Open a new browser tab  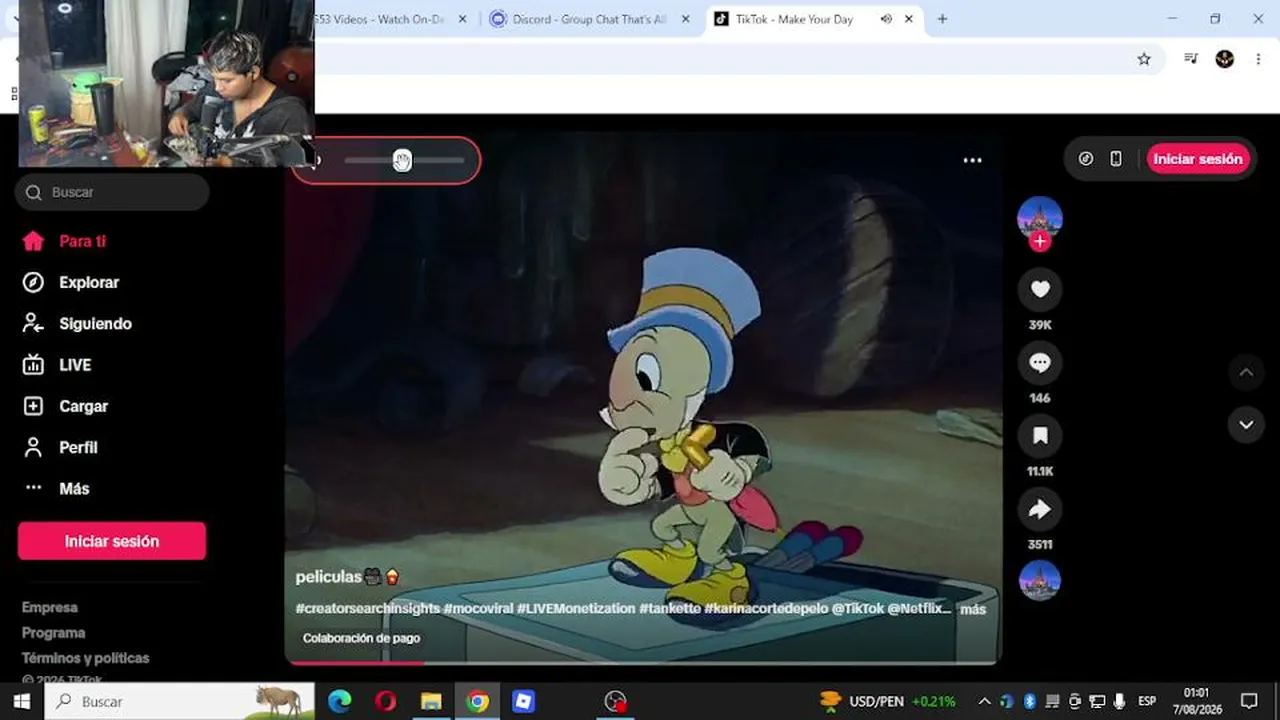pyautogui.click(x=942, y=19)
